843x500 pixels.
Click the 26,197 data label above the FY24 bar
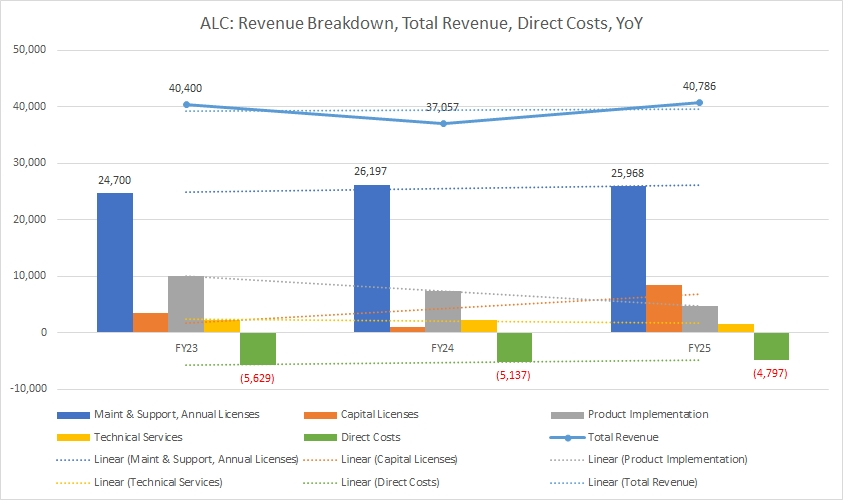(x=370, y=171)
